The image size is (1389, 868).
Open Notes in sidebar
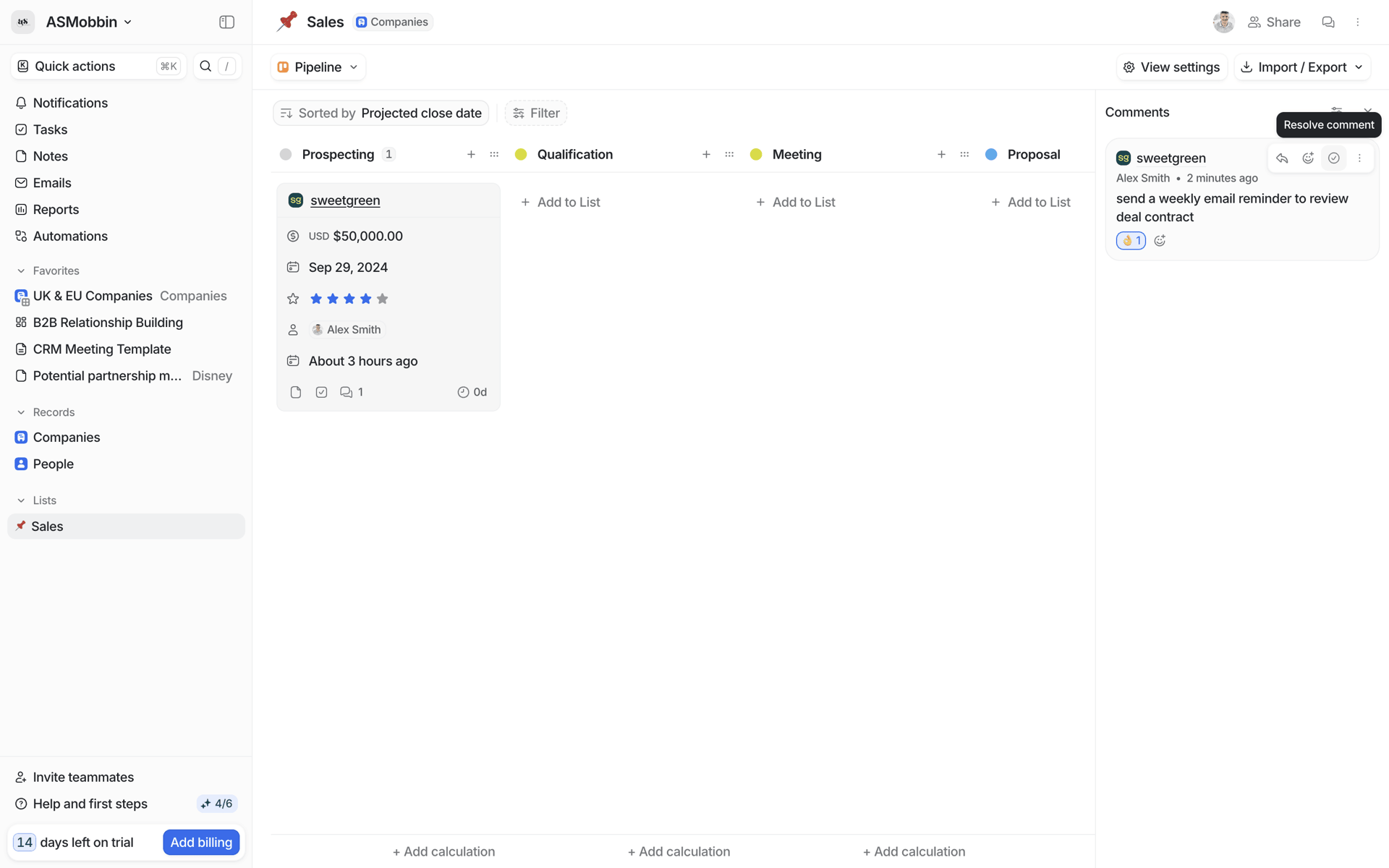pyautogui.click(x=126, y=156)
